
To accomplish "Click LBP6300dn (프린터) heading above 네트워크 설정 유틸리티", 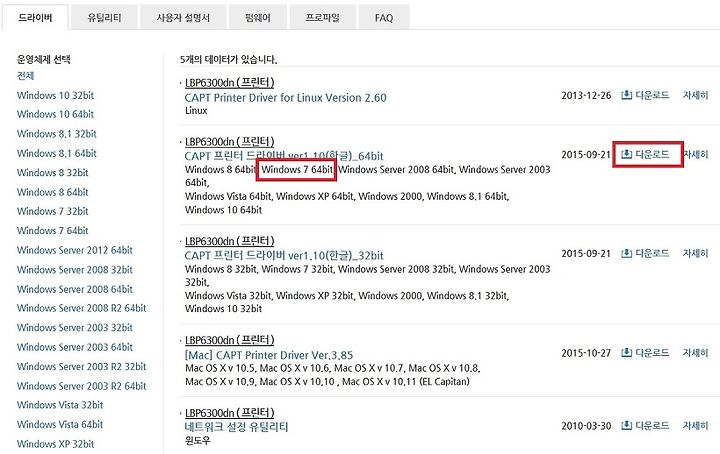I will (x=230, y=413).
